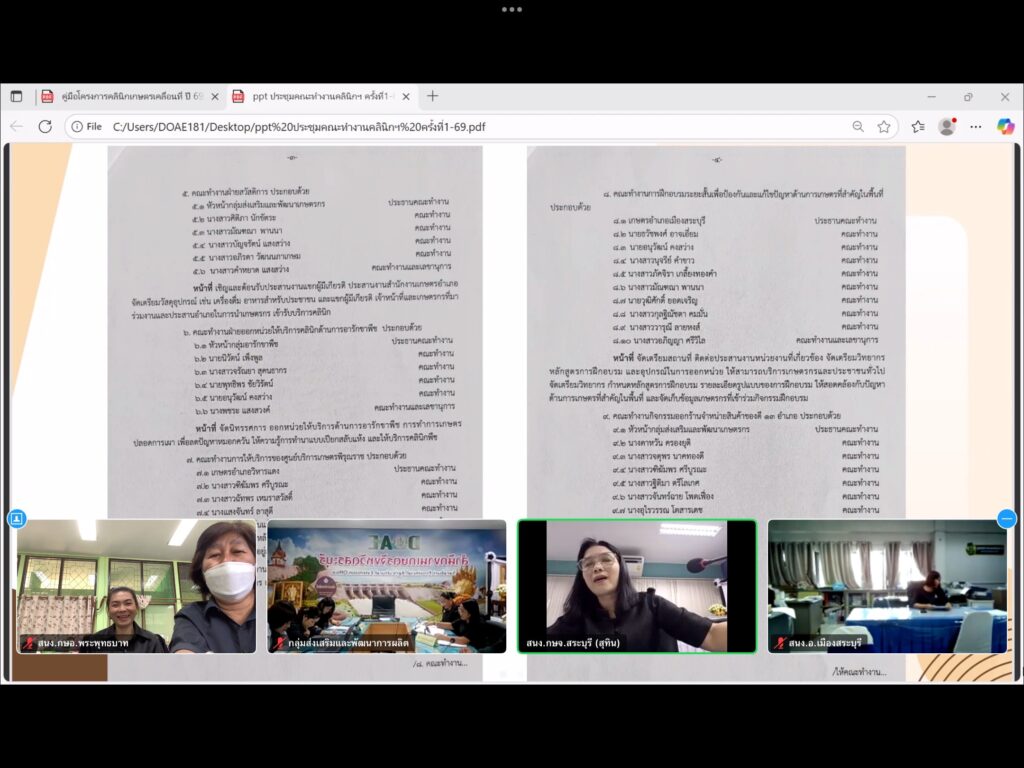Click the File site info indicator

pos(86,127)
